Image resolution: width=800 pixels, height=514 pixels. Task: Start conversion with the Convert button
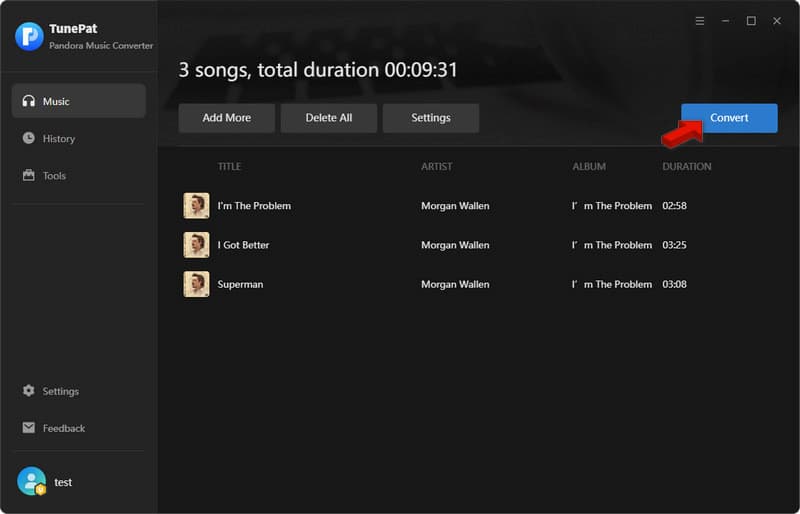pos(729,118)
